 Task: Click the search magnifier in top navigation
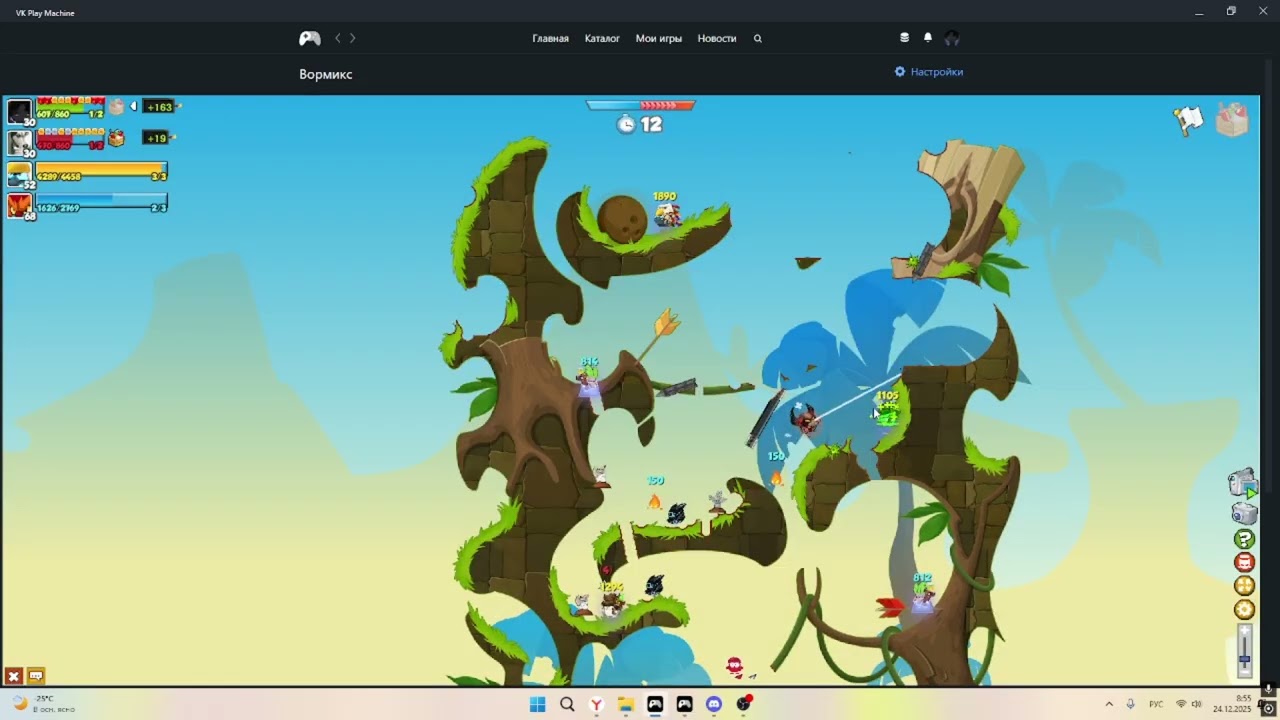click(x=757, y=38)
